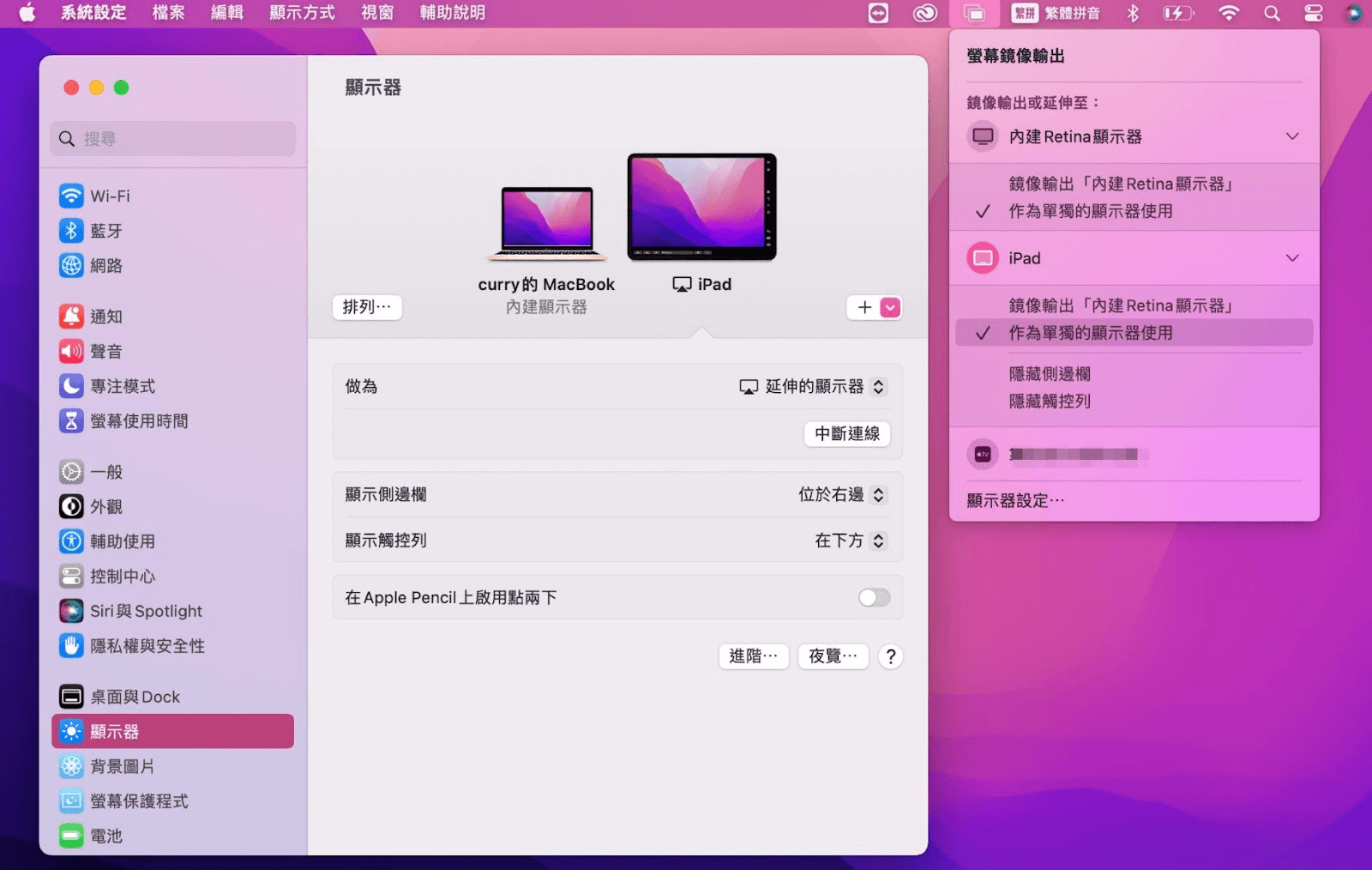
Task: Click the General (一般) gear icon
Action: pyautogui.click(x=71, y=472)
